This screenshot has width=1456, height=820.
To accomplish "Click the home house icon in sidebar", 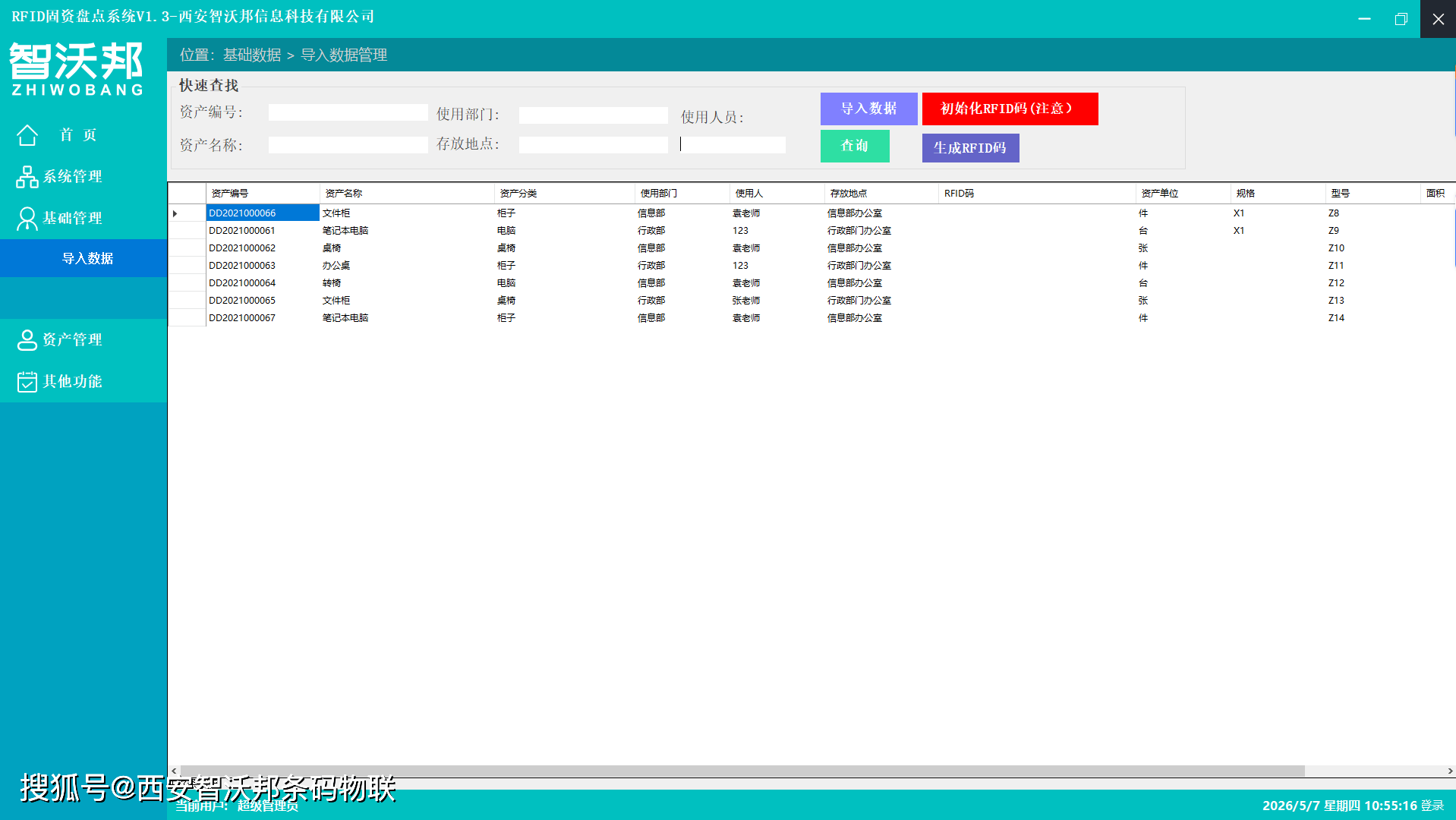I will [27, 135].
